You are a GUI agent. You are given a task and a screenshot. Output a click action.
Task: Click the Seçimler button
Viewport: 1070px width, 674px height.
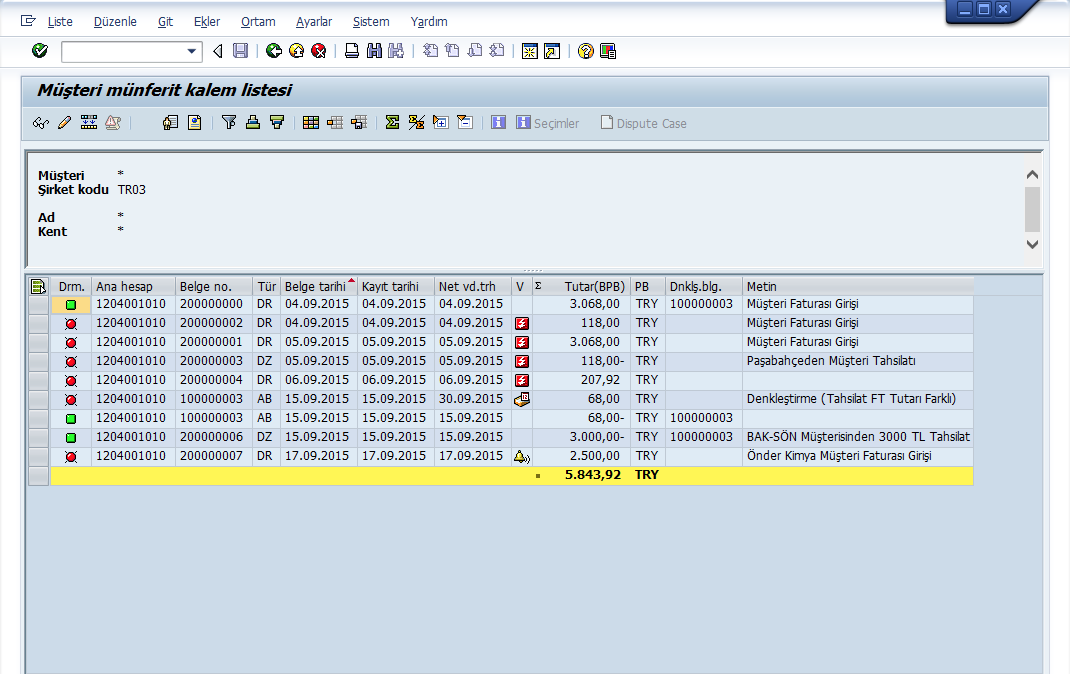[548, 123]
